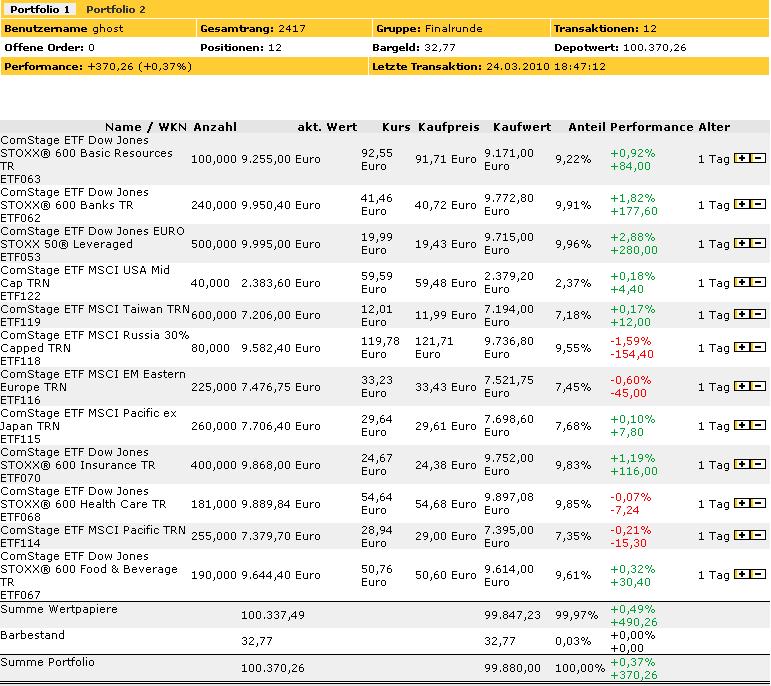This screenshot has width=771, height=686.
Task: Select the Portfolio 1 tab
Action: (x=40, y=9)
